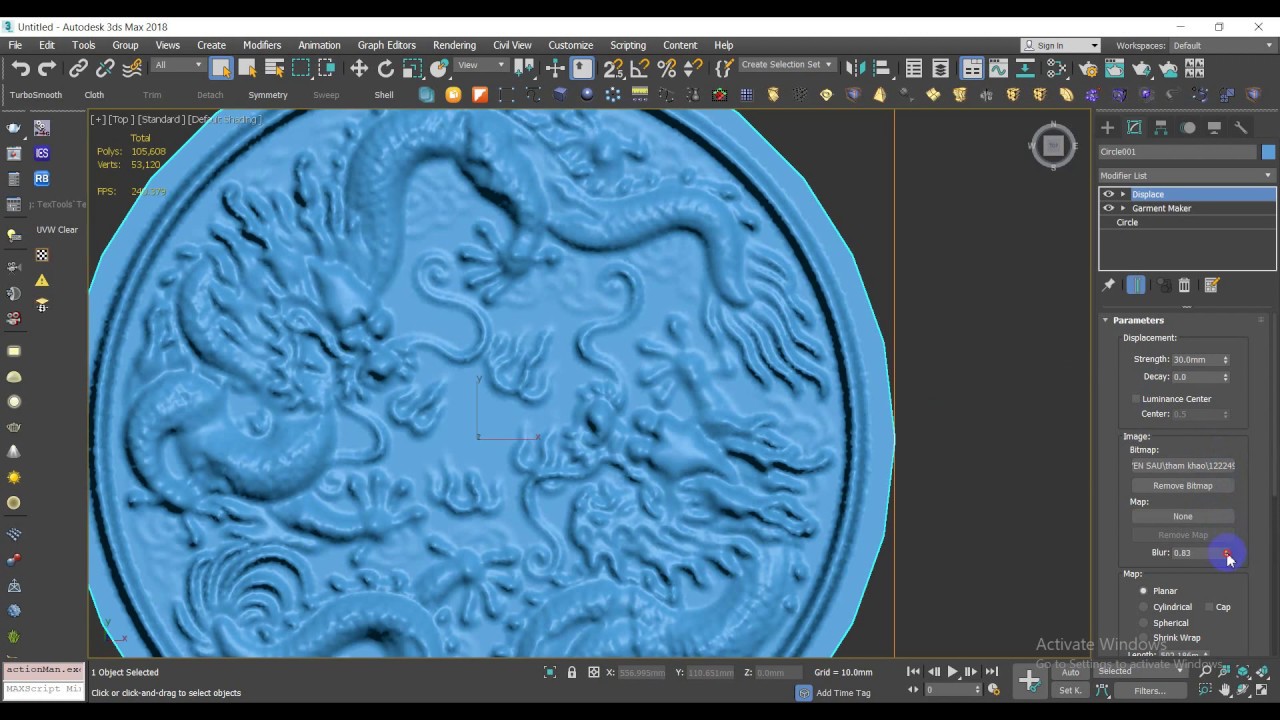This screenshot has width=1280, height=720.
Task: Open the Rendering menu
Action: [x=454, y=45]
